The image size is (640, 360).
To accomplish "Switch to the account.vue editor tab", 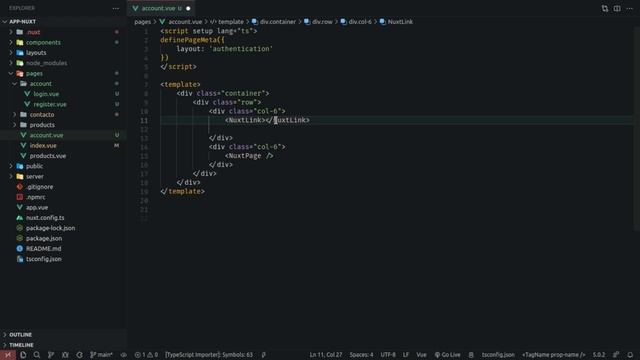I will coord(161,8).
